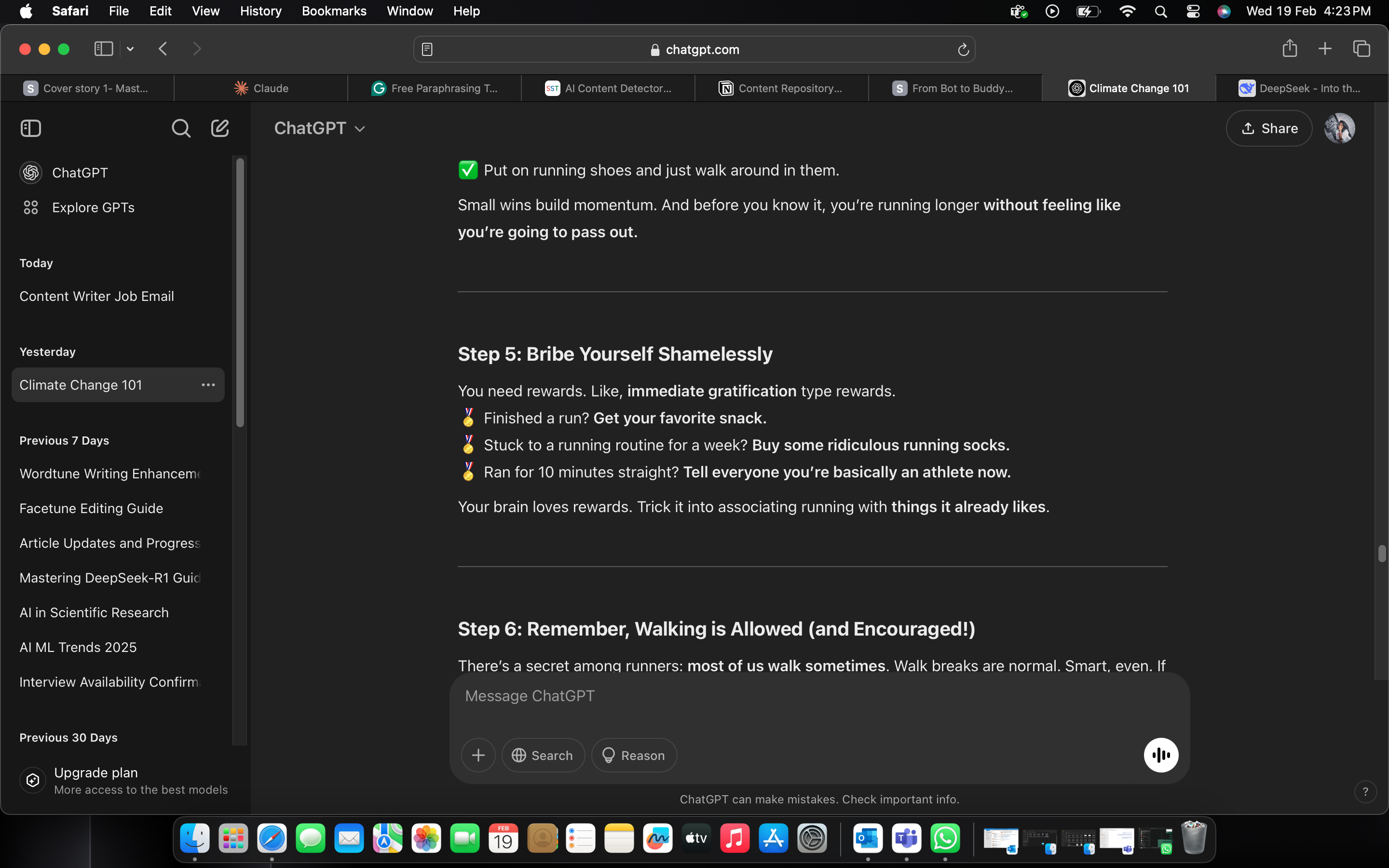Open the user profile avatar
The height and width of the screenshot is (868, 1389).
click(x=1340, y=128)
